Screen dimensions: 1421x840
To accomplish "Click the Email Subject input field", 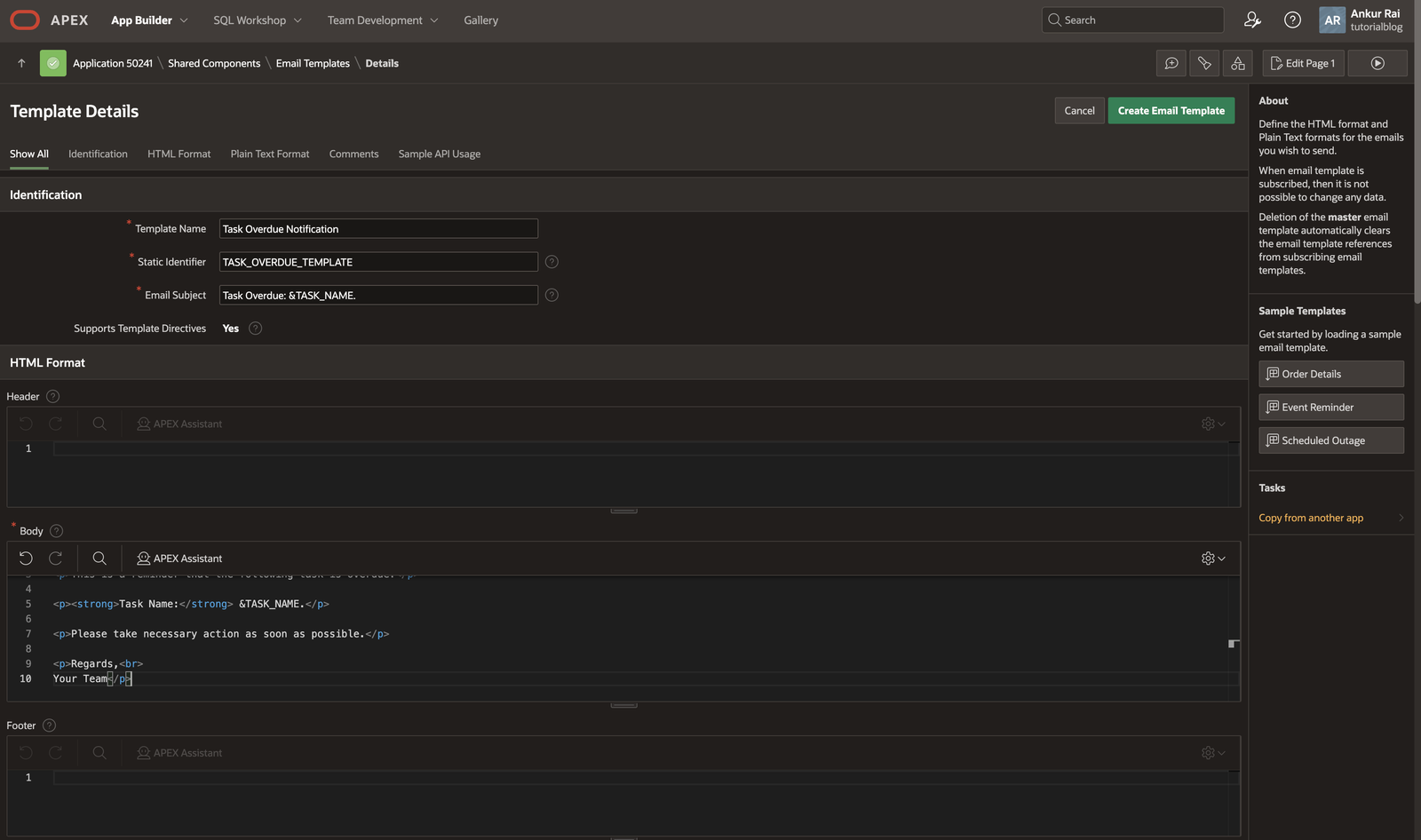I will point(378,296).
